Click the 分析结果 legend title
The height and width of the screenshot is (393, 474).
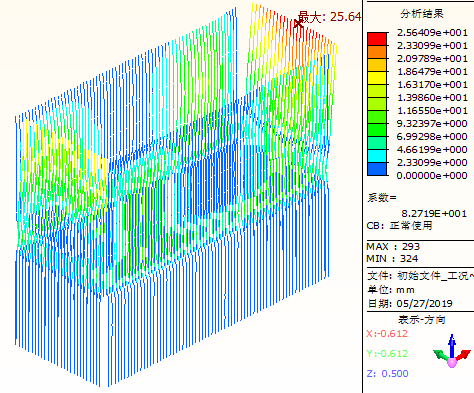tap(422, 14)
